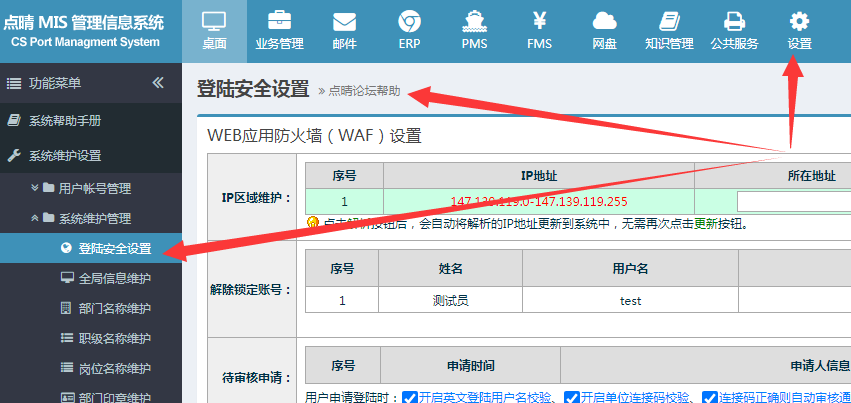Screen dimensions: 851x403
Task: Toggle 开启英文登陆用户名校验 checkbox
Action: pos(410,398)
